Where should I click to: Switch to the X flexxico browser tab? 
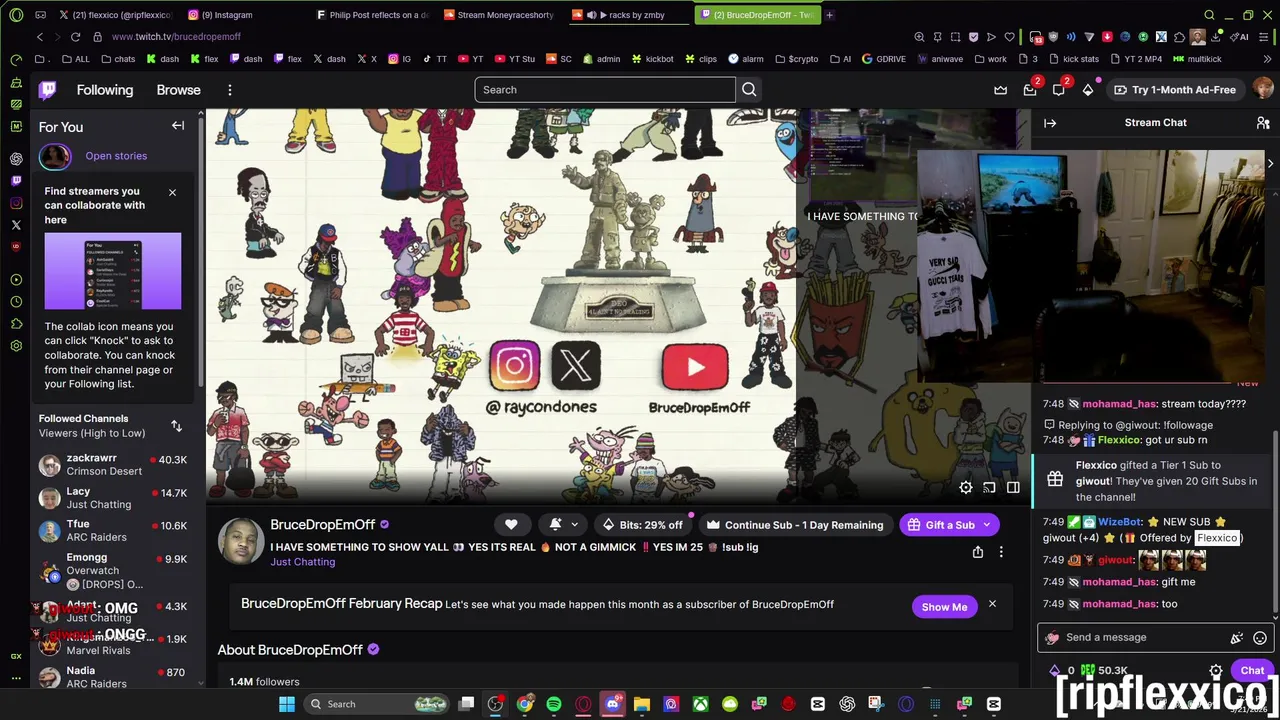[x=115, y=15]
